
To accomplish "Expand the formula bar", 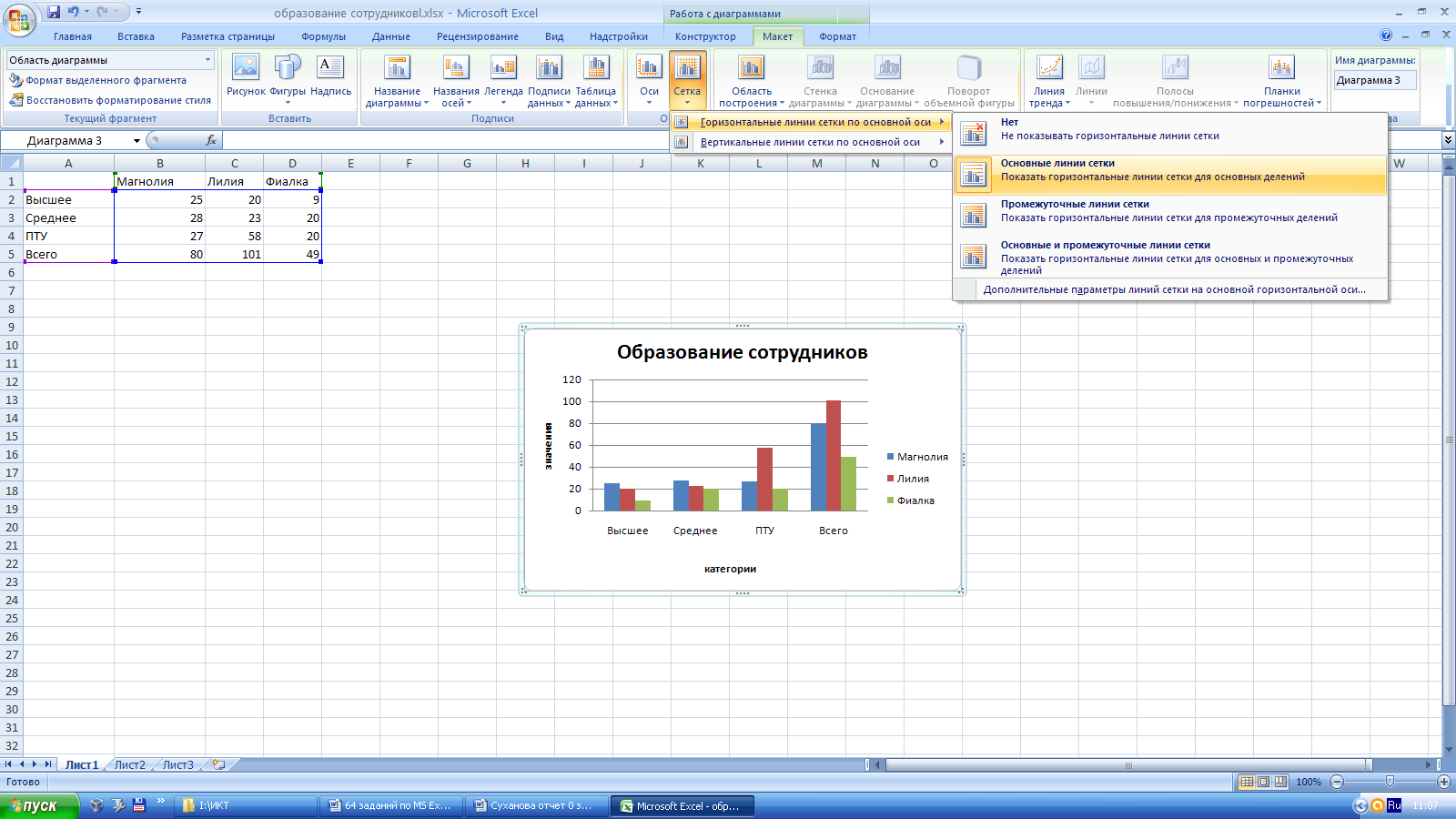I will click(x=1448, y=140).
